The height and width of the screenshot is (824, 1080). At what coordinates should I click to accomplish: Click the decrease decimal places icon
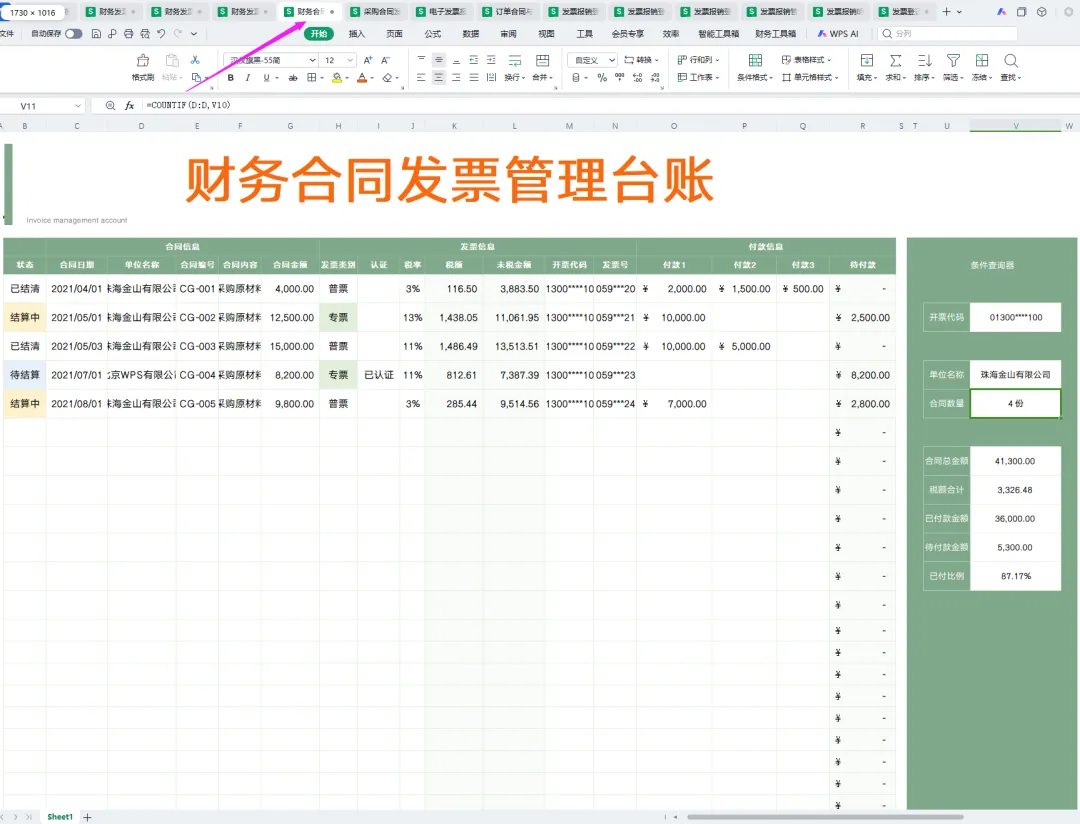pyautogui.click(x=655, y=78)
